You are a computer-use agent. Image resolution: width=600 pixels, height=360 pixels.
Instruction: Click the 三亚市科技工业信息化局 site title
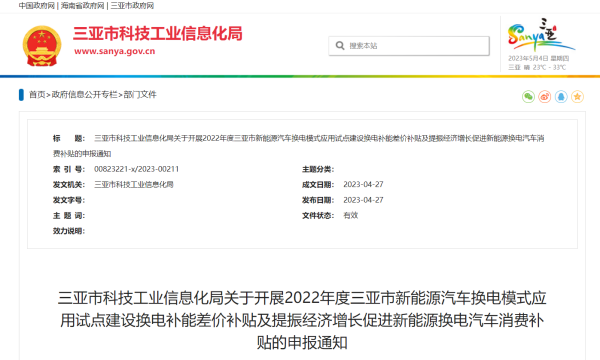pyautogui.click(x=158, y=34)
